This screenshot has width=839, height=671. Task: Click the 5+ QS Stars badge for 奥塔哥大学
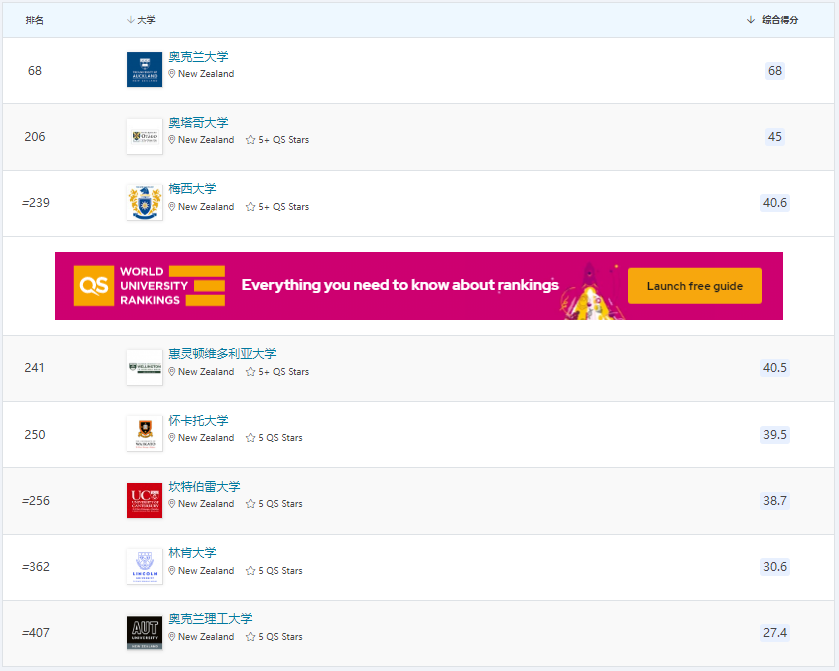click(278, 140)
